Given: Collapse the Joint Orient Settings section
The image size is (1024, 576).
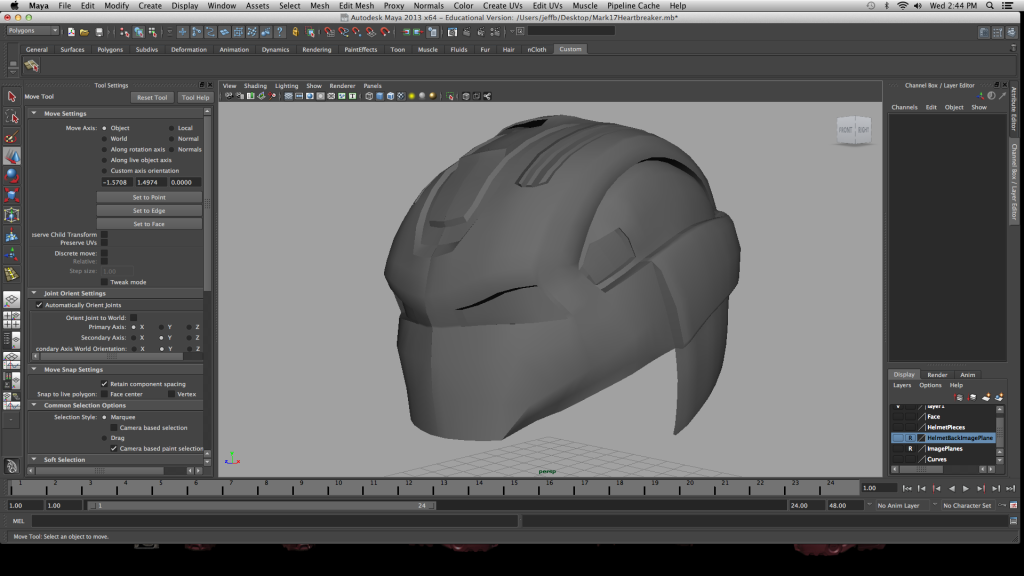Looking at the screenshot, I should coord(34,293).
